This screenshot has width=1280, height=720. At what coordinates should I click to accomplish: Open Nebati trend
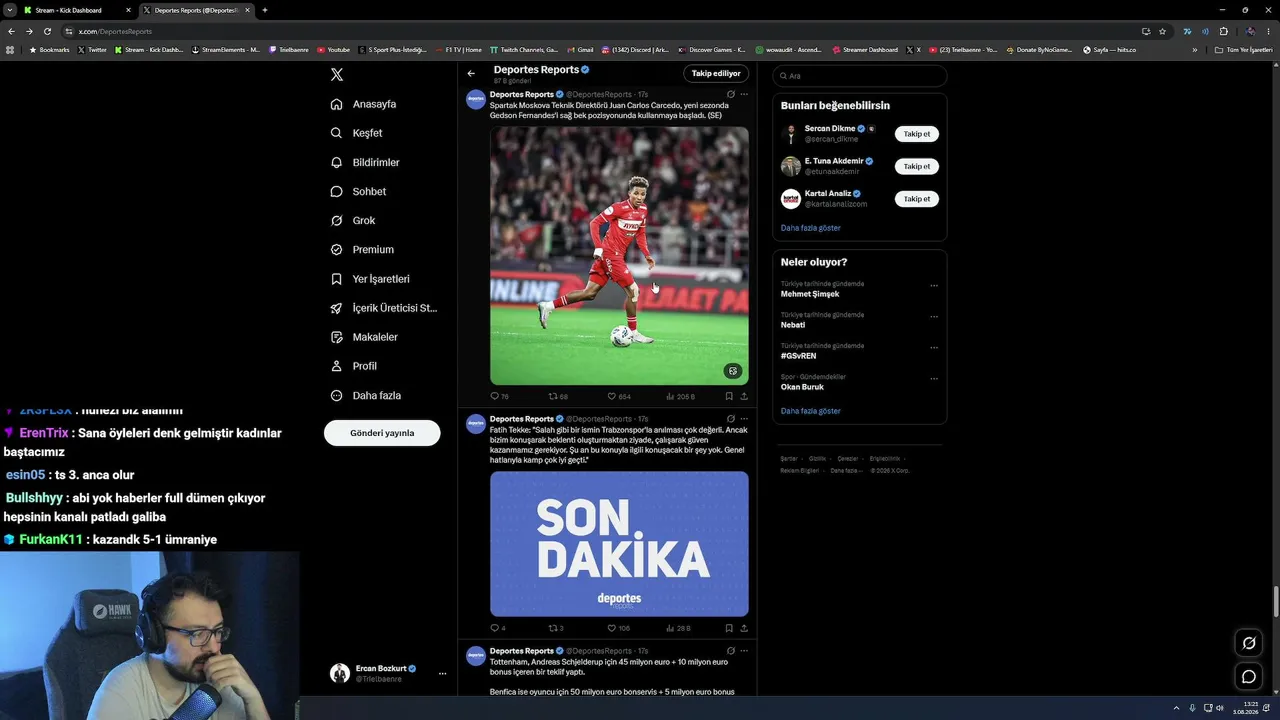(793, 325)
